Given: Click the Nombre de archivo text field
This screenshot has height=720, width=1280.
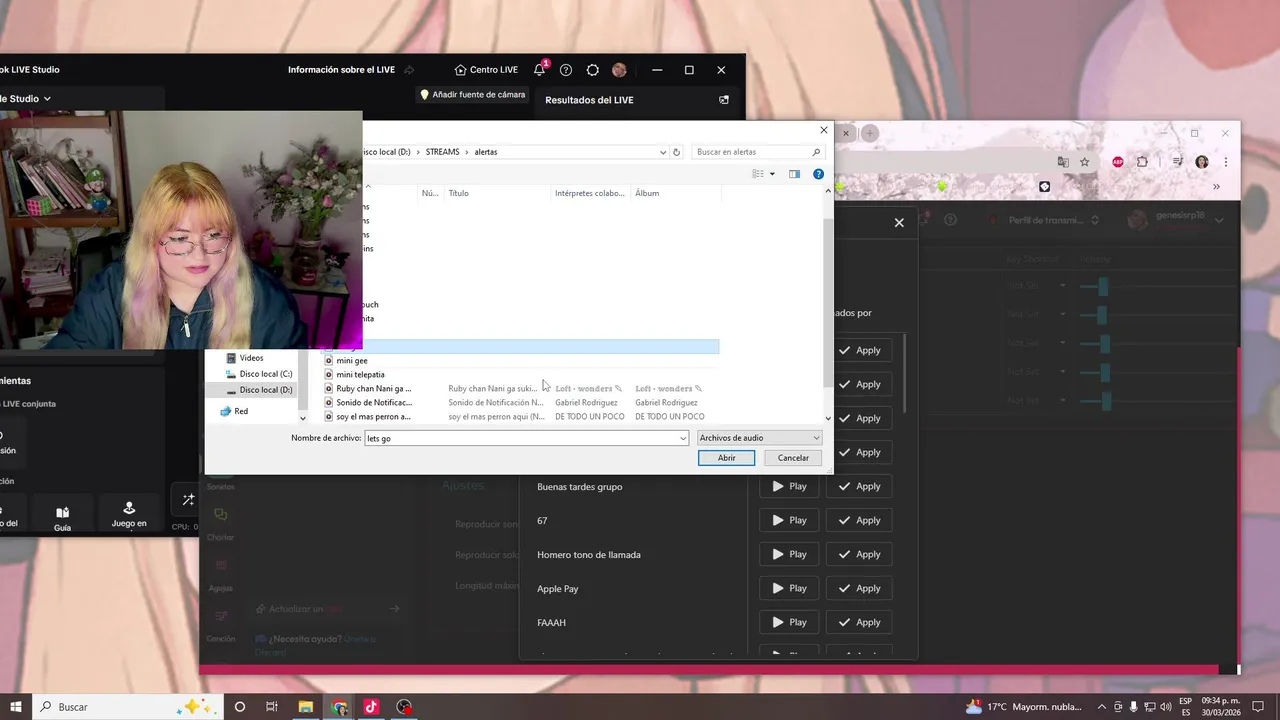Looking at the screenshot, I should [521, 438].
